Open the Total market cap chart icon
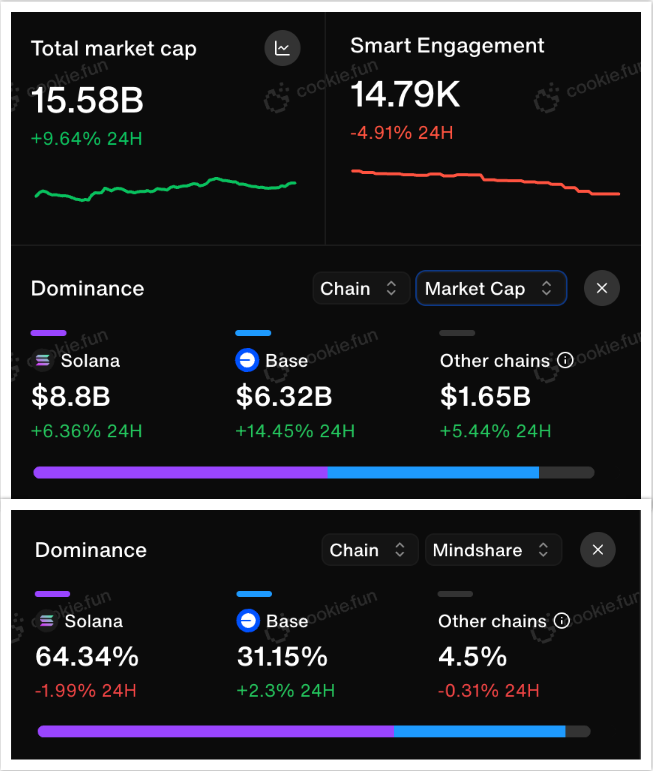Viewport: 653px width, 771px height. [x=282, y=48]
